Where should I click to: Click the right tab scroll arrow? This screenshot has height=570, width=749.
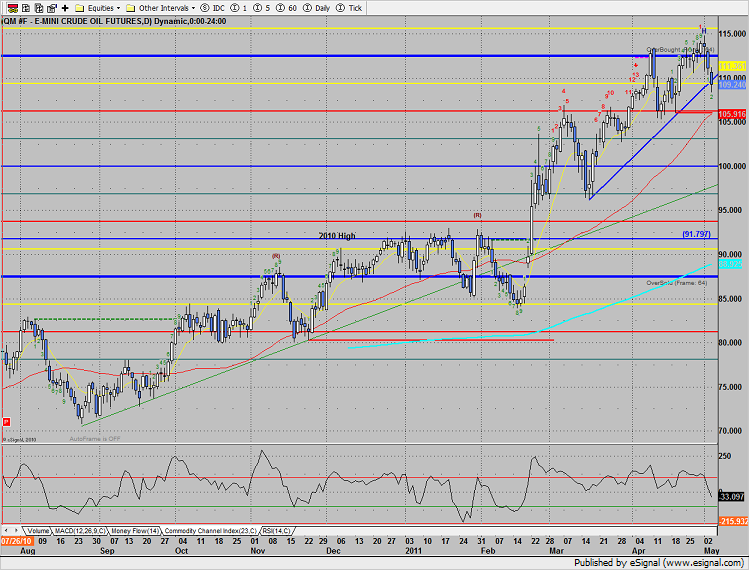17,530
